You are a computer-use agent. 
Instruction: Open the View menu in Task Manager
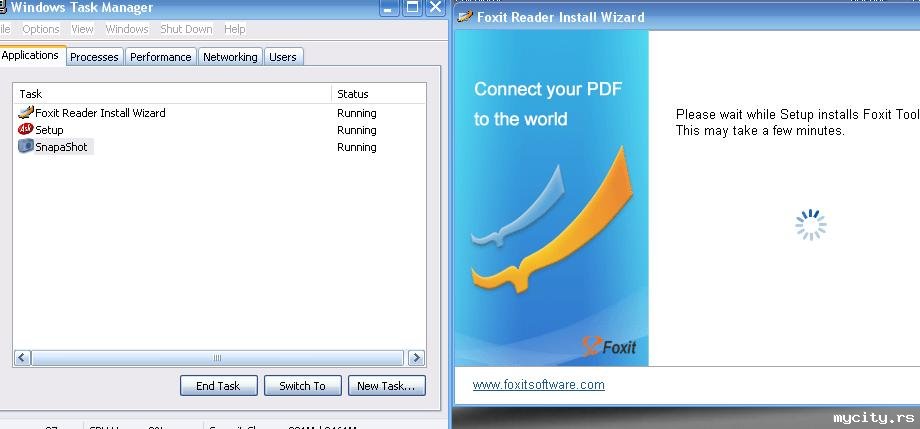[x=82, y=29]
